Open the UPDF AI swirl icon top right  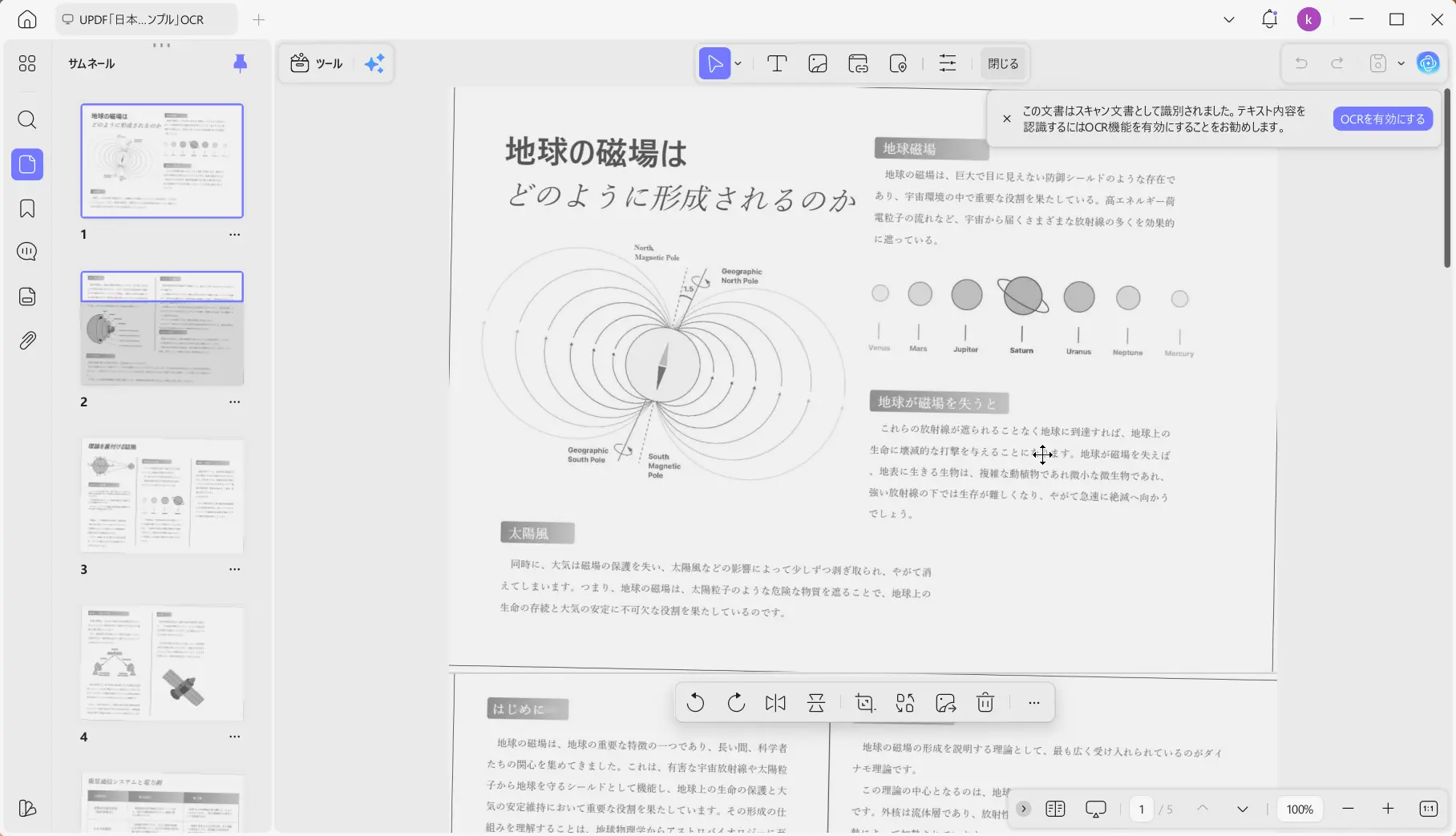tap(1429, 63)
